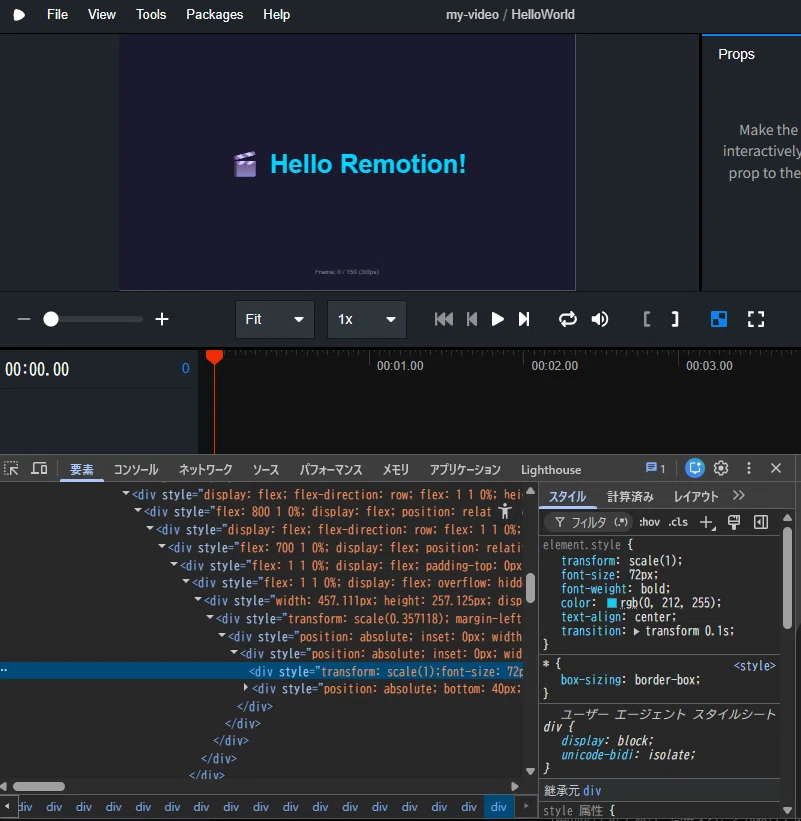Activate the DevTools element inspector picker
Screen dimensions: 801x821
tap(12, 468)
